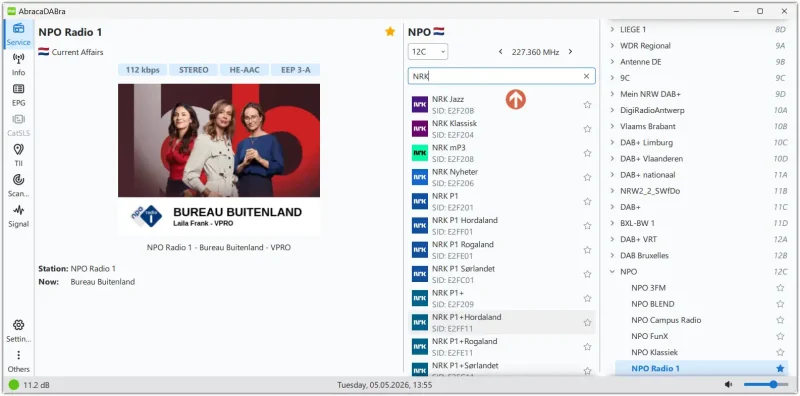Go to previous frequency channel
Image resolution: width=800 pixels, height=396 pixels.
pyautogui.click(x=501, y=52)
